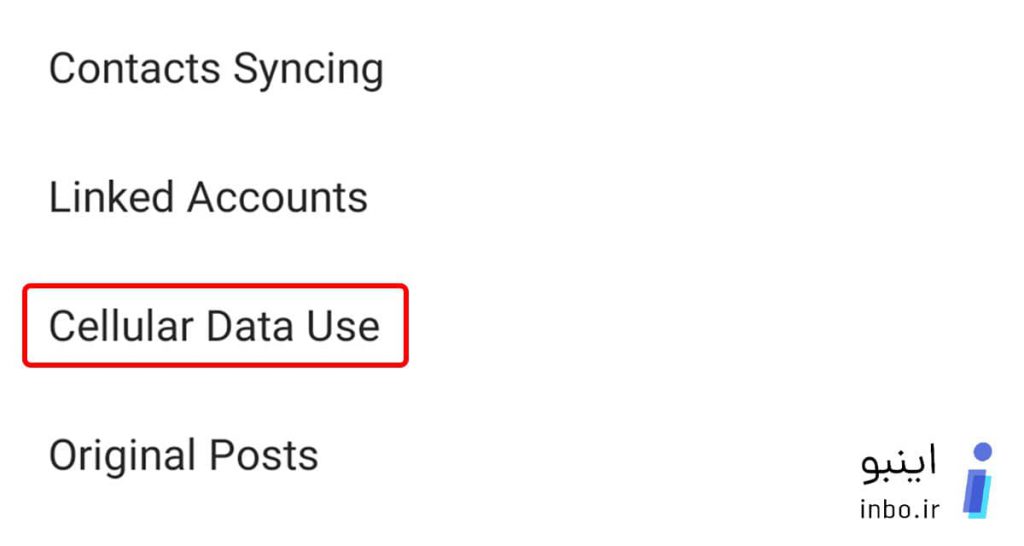Viewport: 1024px width, 546px height.
Task: Click the blue inbo 'i' logo icon
Action: pos(977,481)
